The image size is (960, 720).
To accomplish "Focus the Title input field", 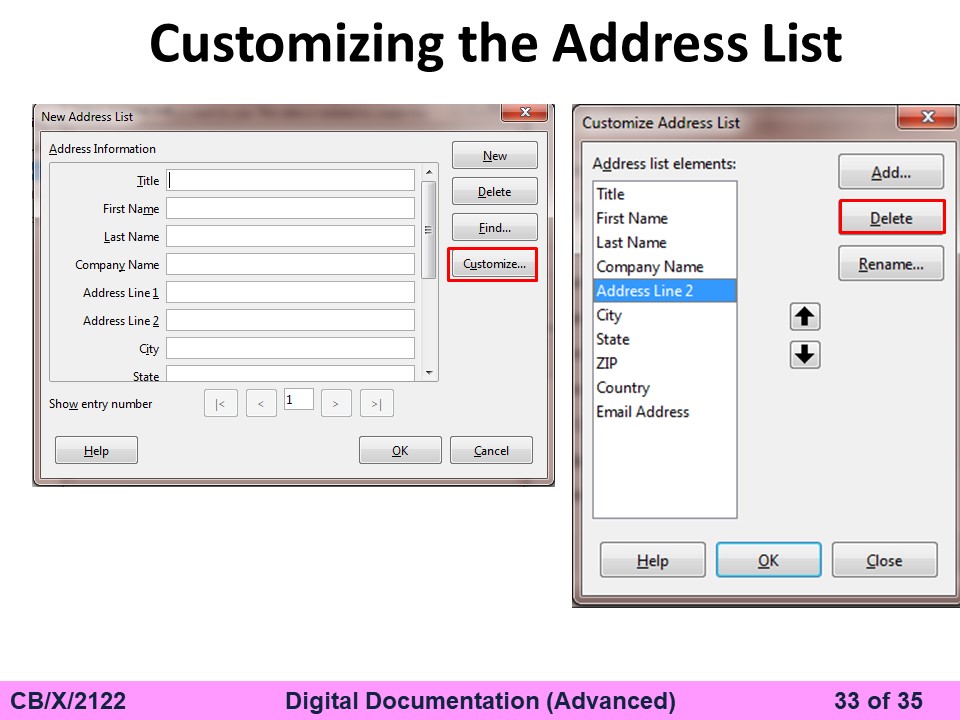I will coord(290,180).
